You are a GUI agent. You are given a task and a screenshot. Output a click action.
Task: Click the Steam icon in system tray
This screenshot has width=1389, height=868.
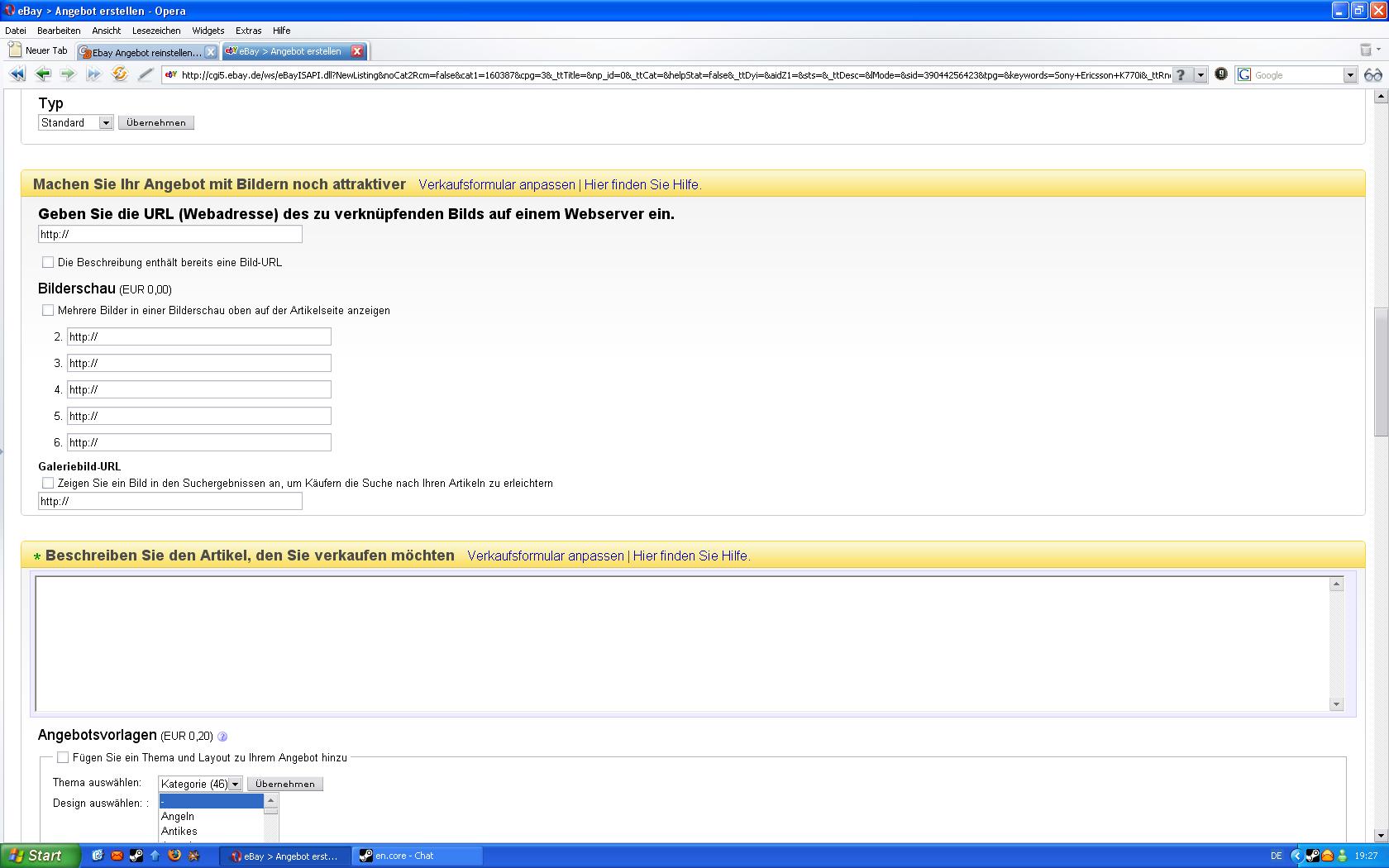coord(1312,856)
